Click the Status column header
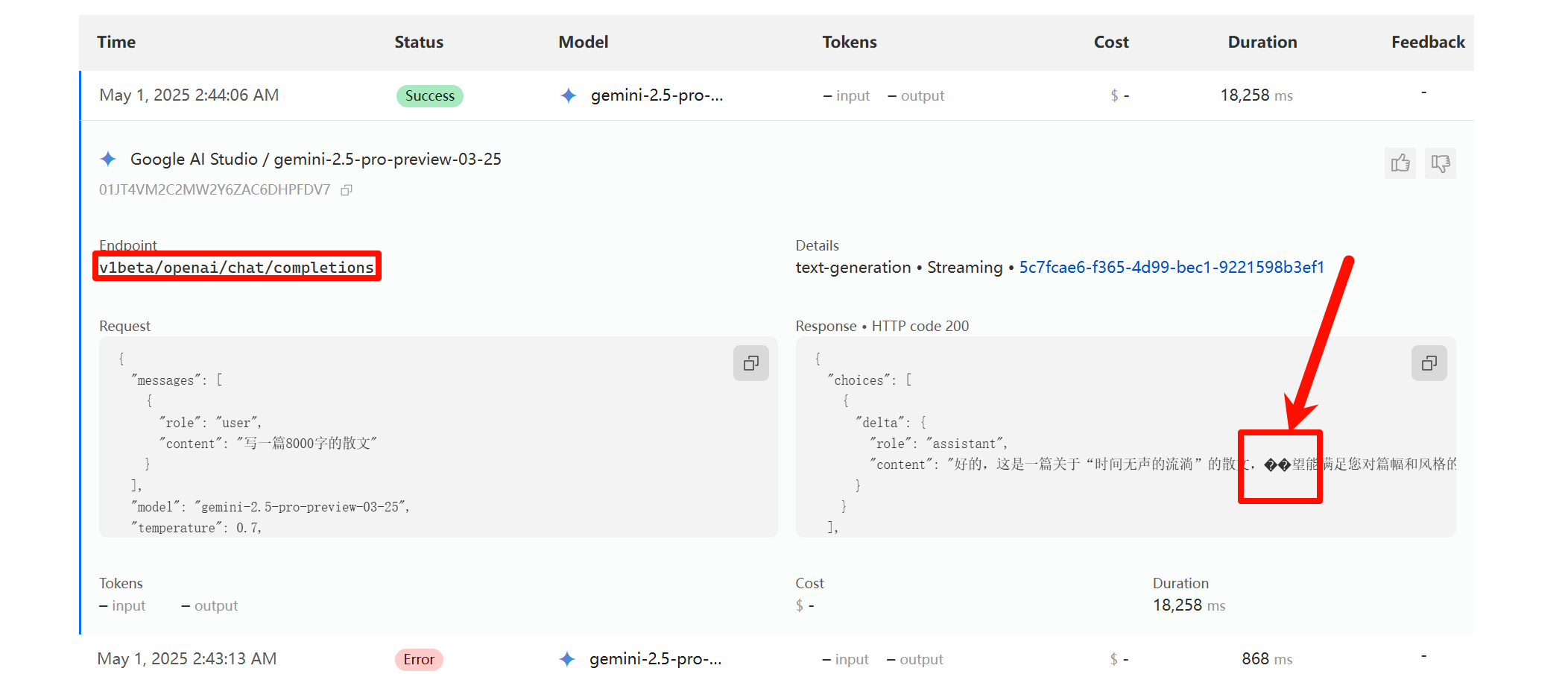The width and height of the screenshot is (1568, 674). pos(419,42)
